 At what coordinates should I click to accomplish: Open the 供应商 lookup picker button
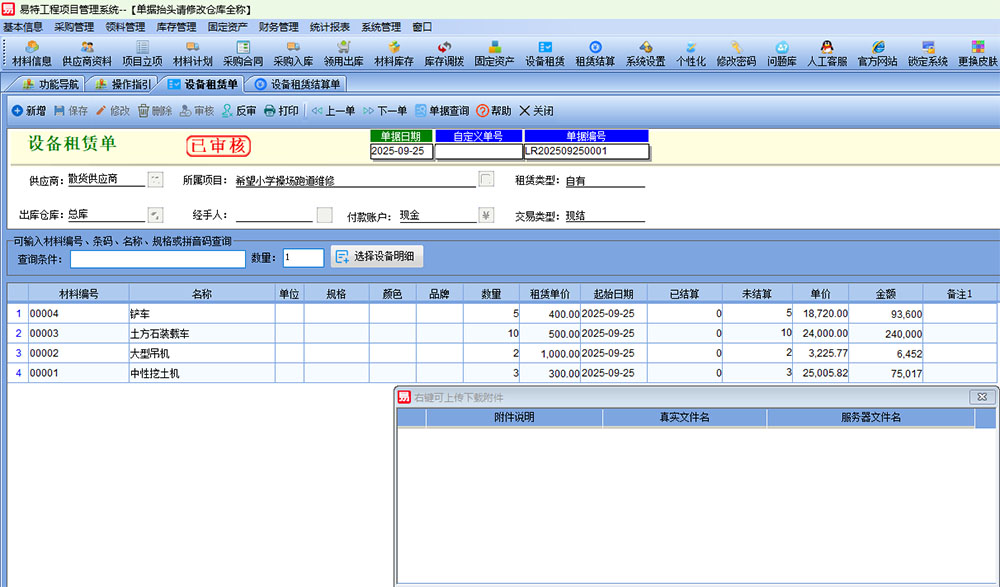coord(155,180)
